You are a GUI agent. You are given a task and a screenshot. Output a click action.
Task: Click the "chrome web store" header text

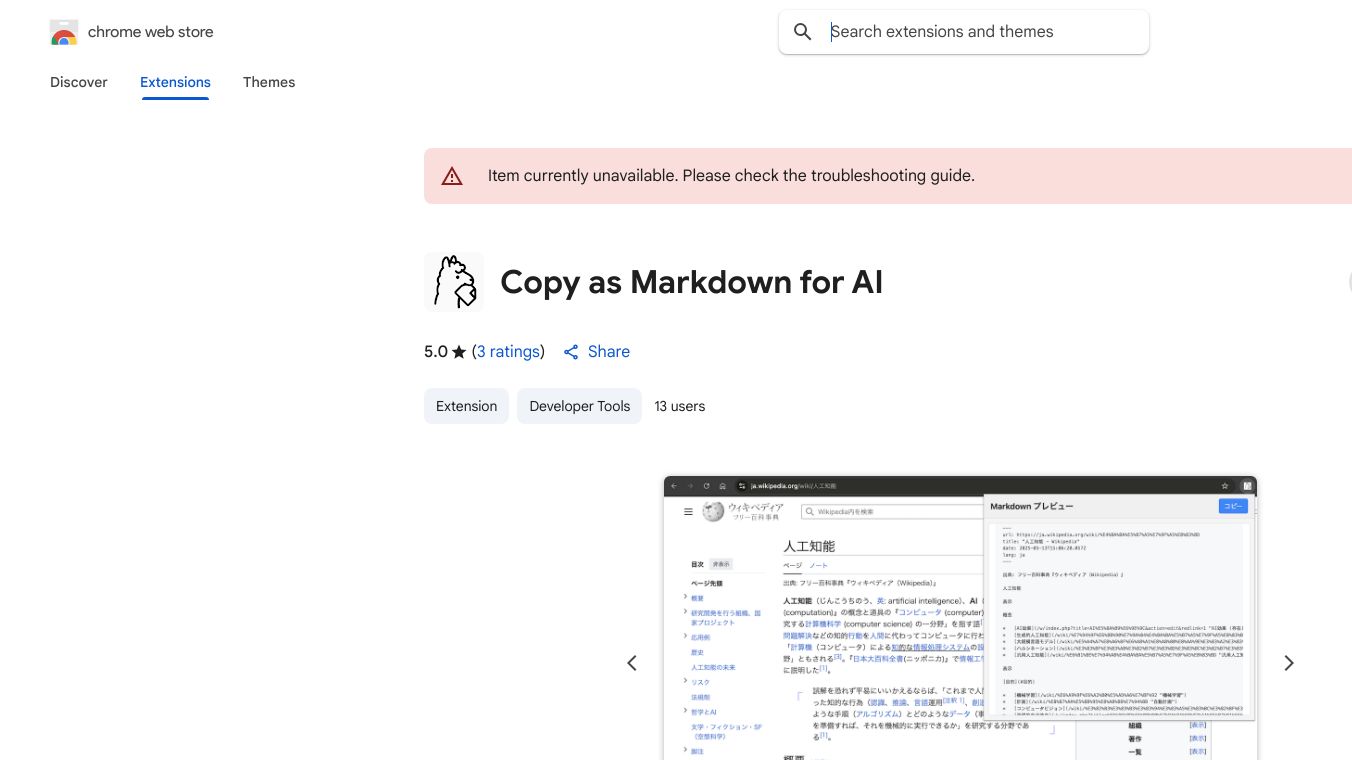151,32
